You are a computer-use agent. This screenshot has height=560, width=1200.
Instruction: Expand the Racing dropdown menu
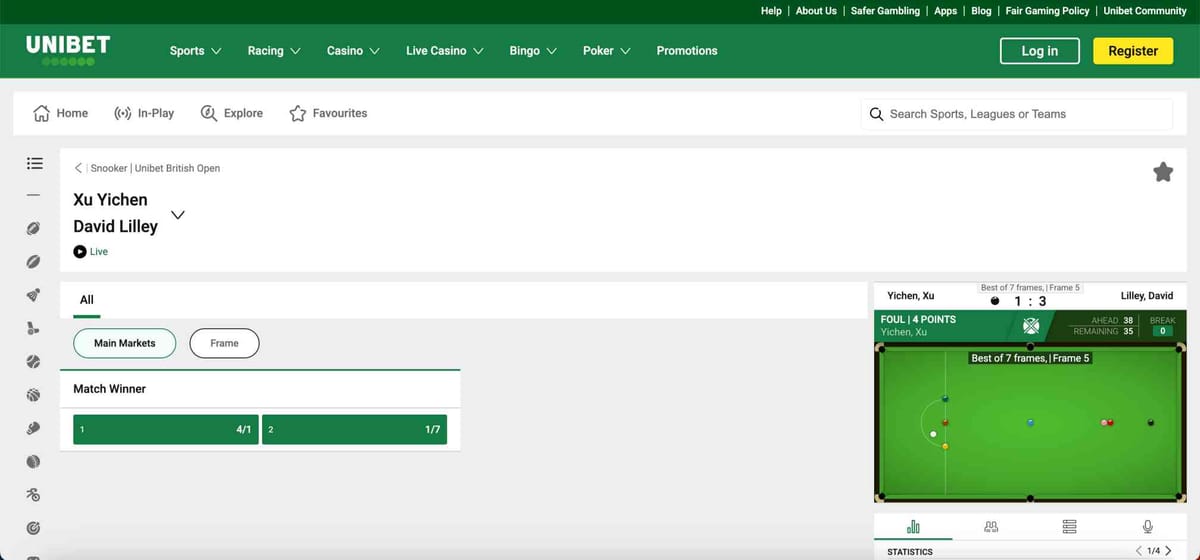tap(274, 51)
